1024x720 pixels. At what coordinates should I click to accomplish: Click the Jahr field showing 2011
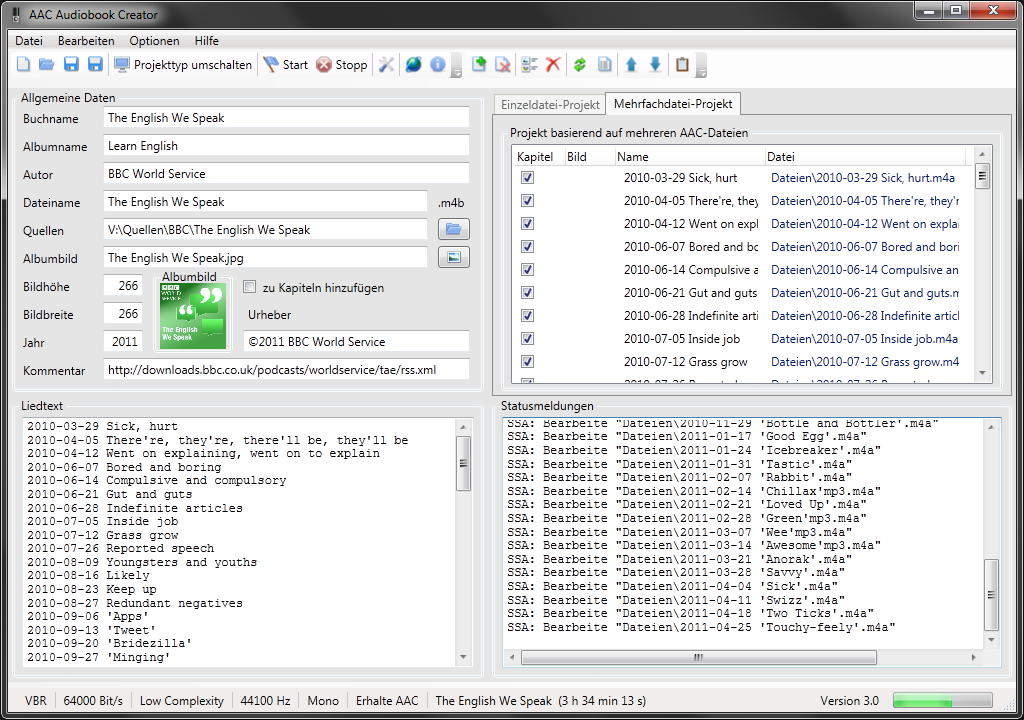tap(123, 342)
